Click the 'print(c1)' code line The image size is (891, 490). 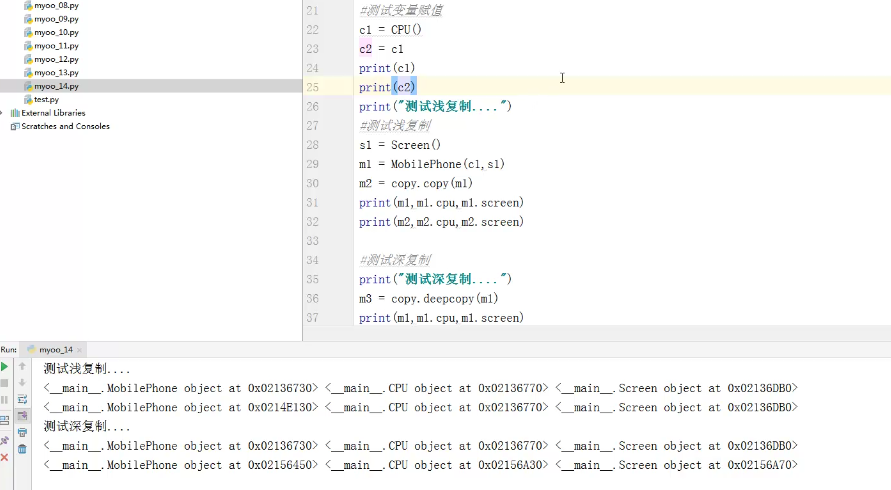(387, 68)
